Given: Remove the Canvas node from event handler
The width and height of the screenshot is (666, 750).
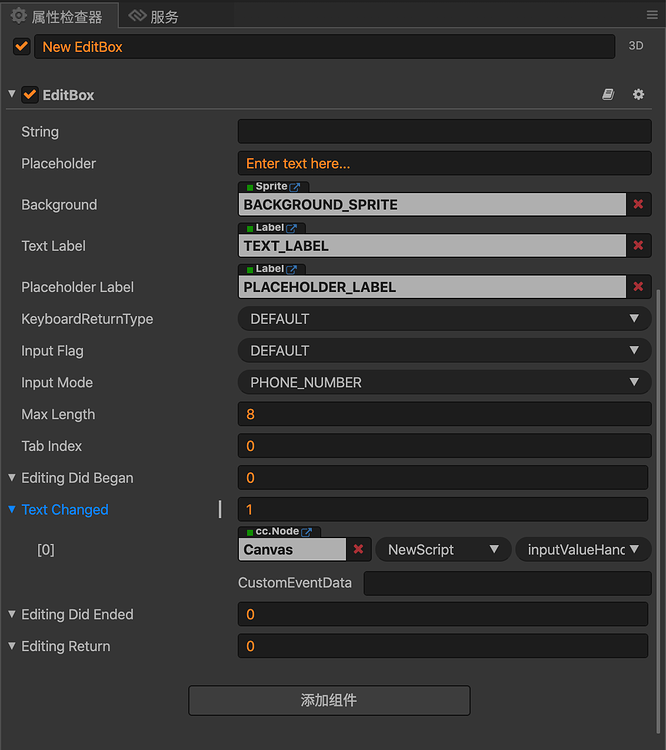Looking at the screenshot, I should click(x=358, y=549).
